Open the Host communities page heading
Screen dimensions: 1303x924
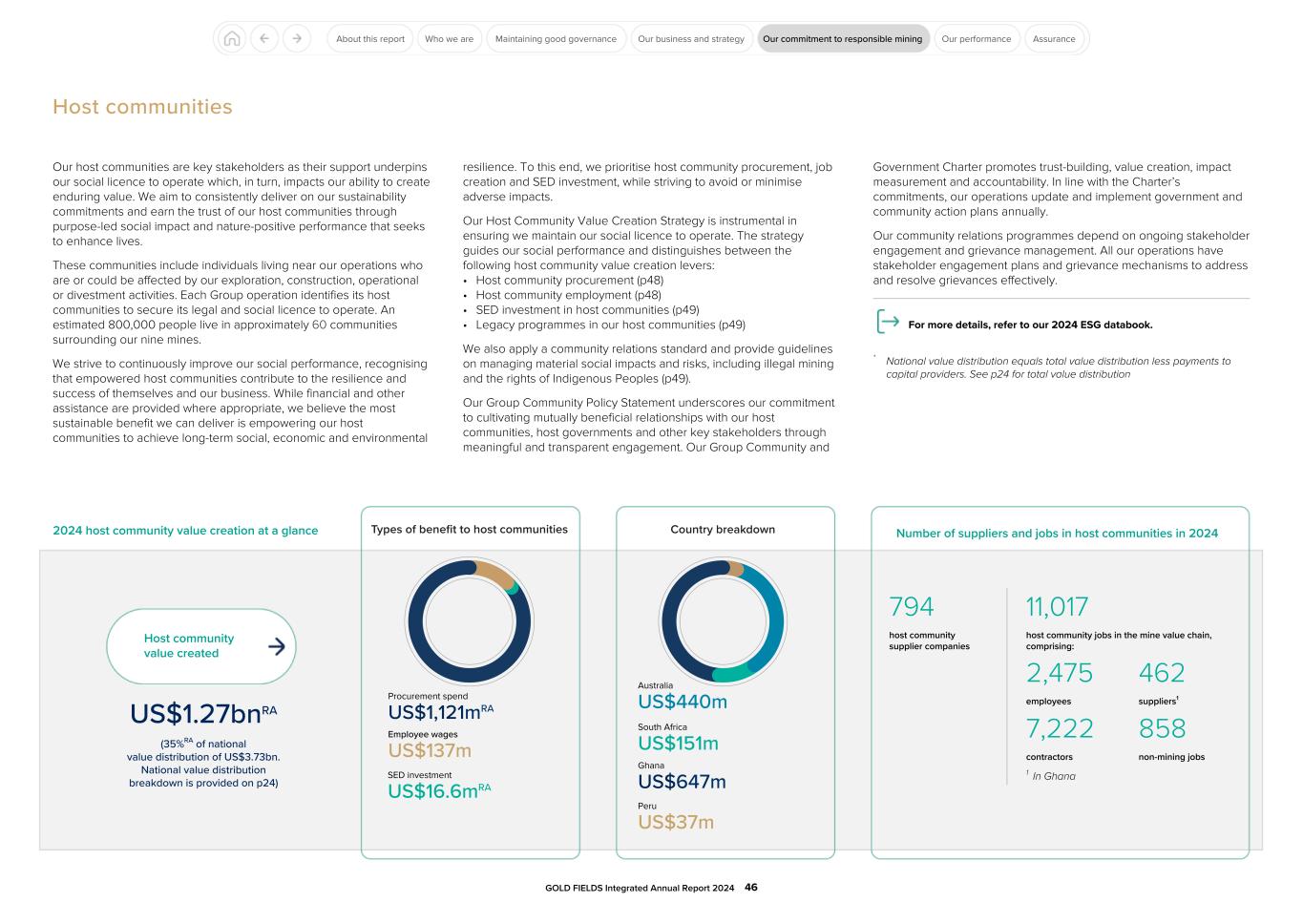click(141, 106)
